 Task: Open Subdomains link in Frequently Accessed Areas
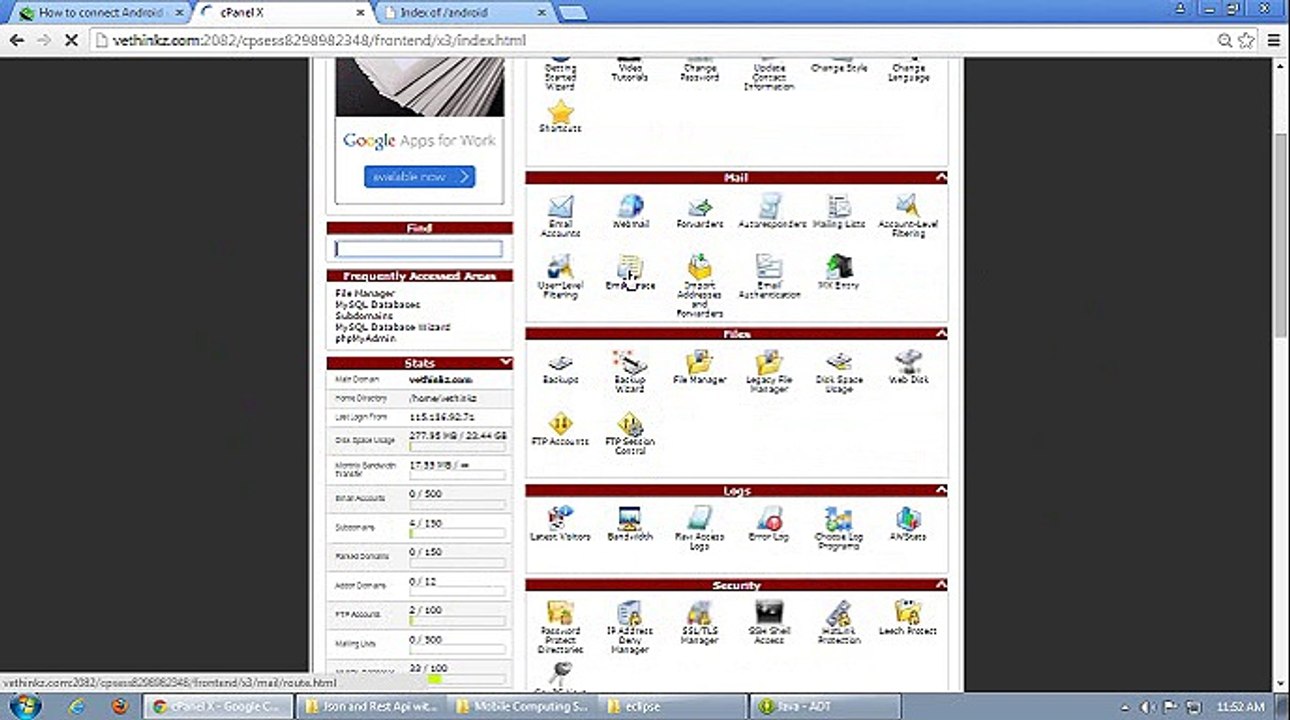[x=362, y=315]
